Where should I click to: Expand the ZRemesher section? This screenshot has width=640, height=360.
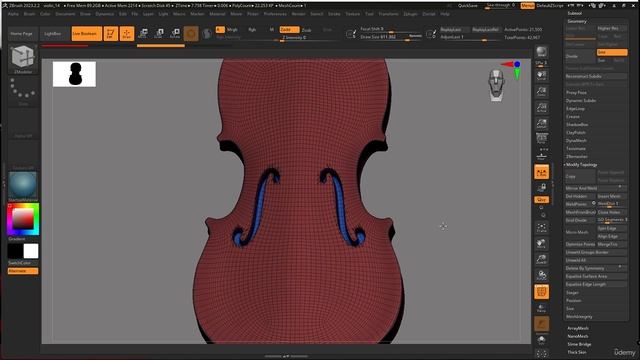coord(577,157)
